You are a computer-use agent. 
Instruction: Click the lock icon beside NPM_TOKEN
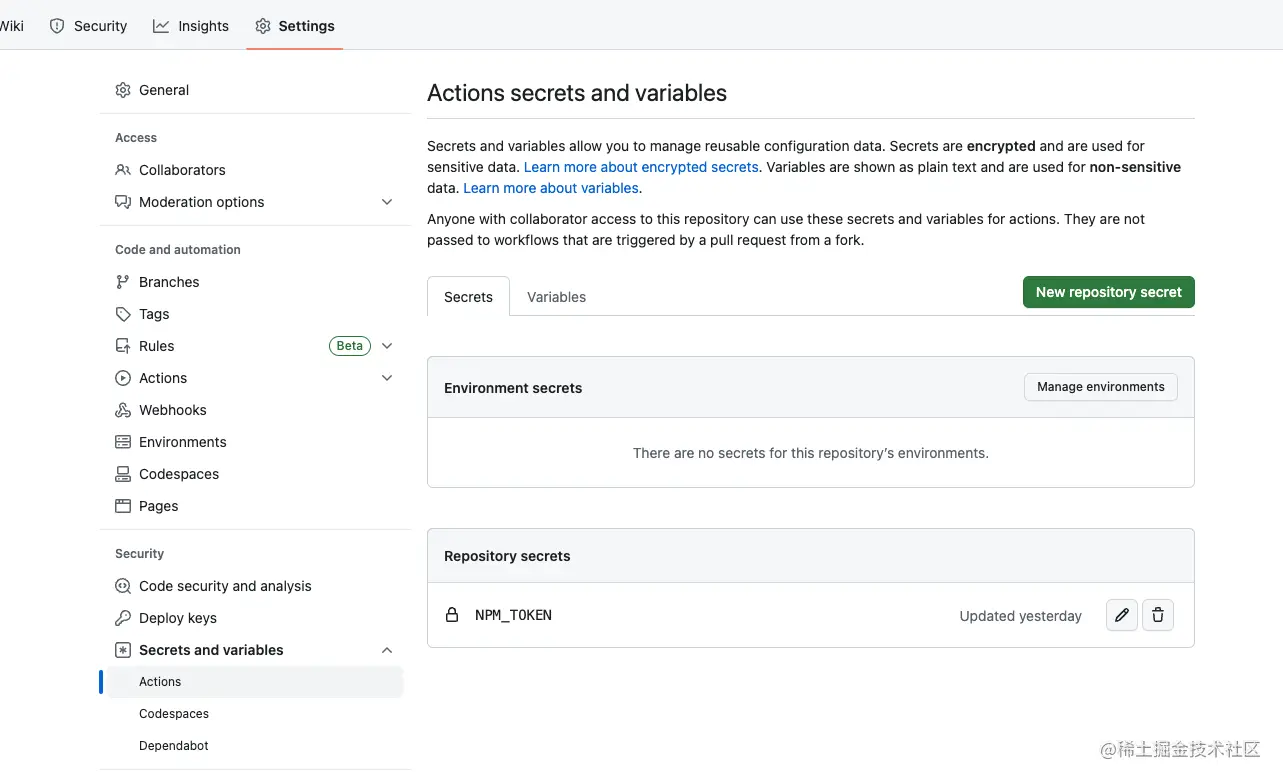click(x=452, y=615)
